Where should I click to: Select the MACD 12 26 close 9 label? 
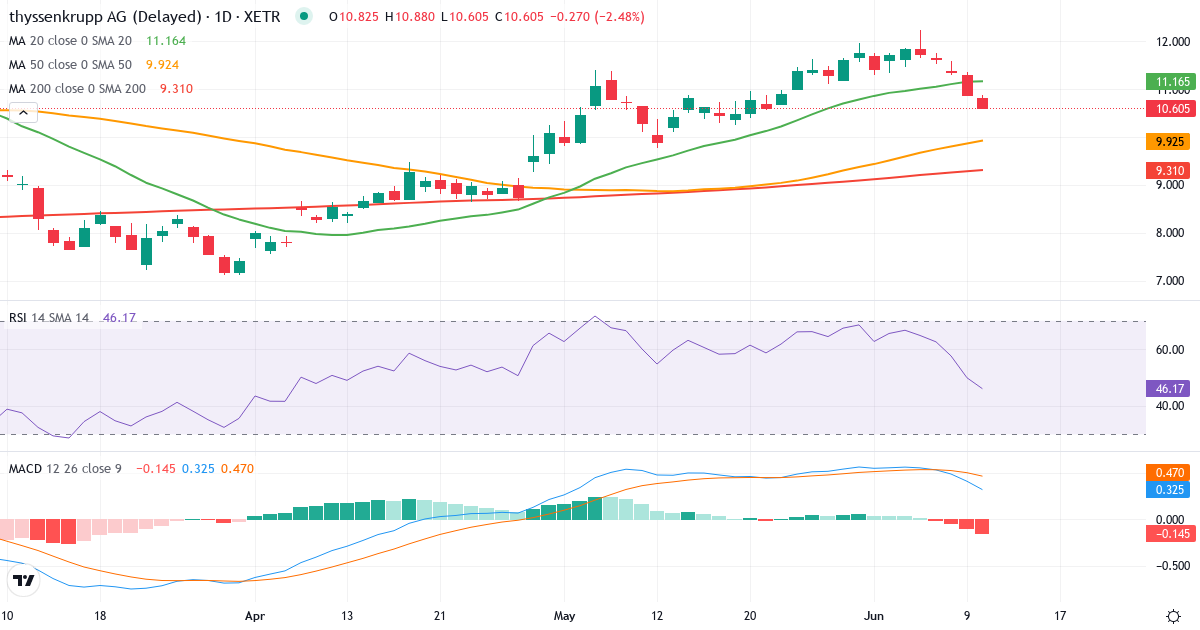(65, 468)
